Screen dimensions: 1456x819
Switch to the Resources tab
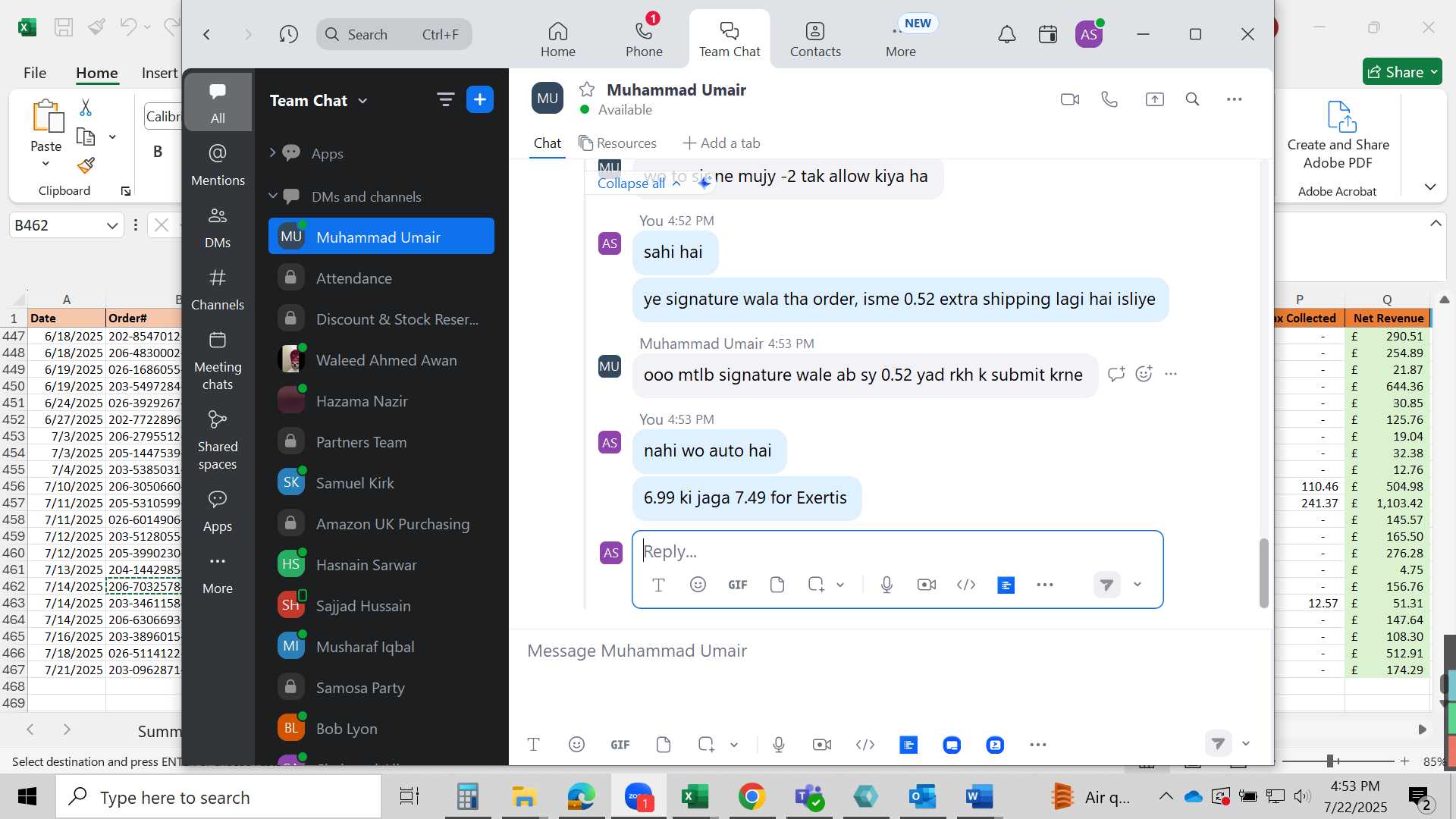[x=617, y=143]
